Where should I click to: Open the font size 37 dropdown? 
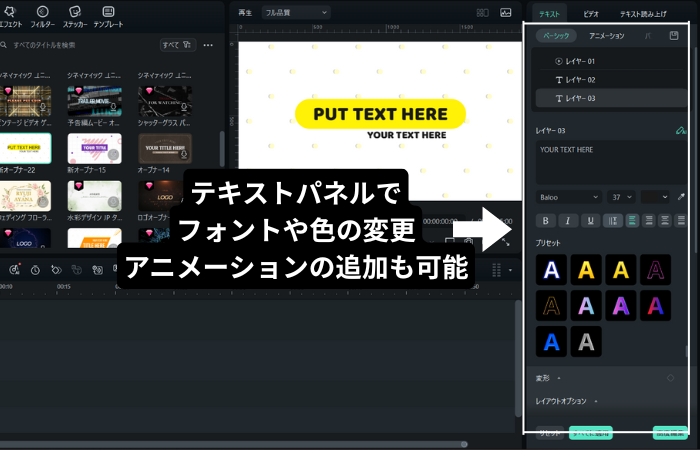pyautogui.click(x=621, y=197)
